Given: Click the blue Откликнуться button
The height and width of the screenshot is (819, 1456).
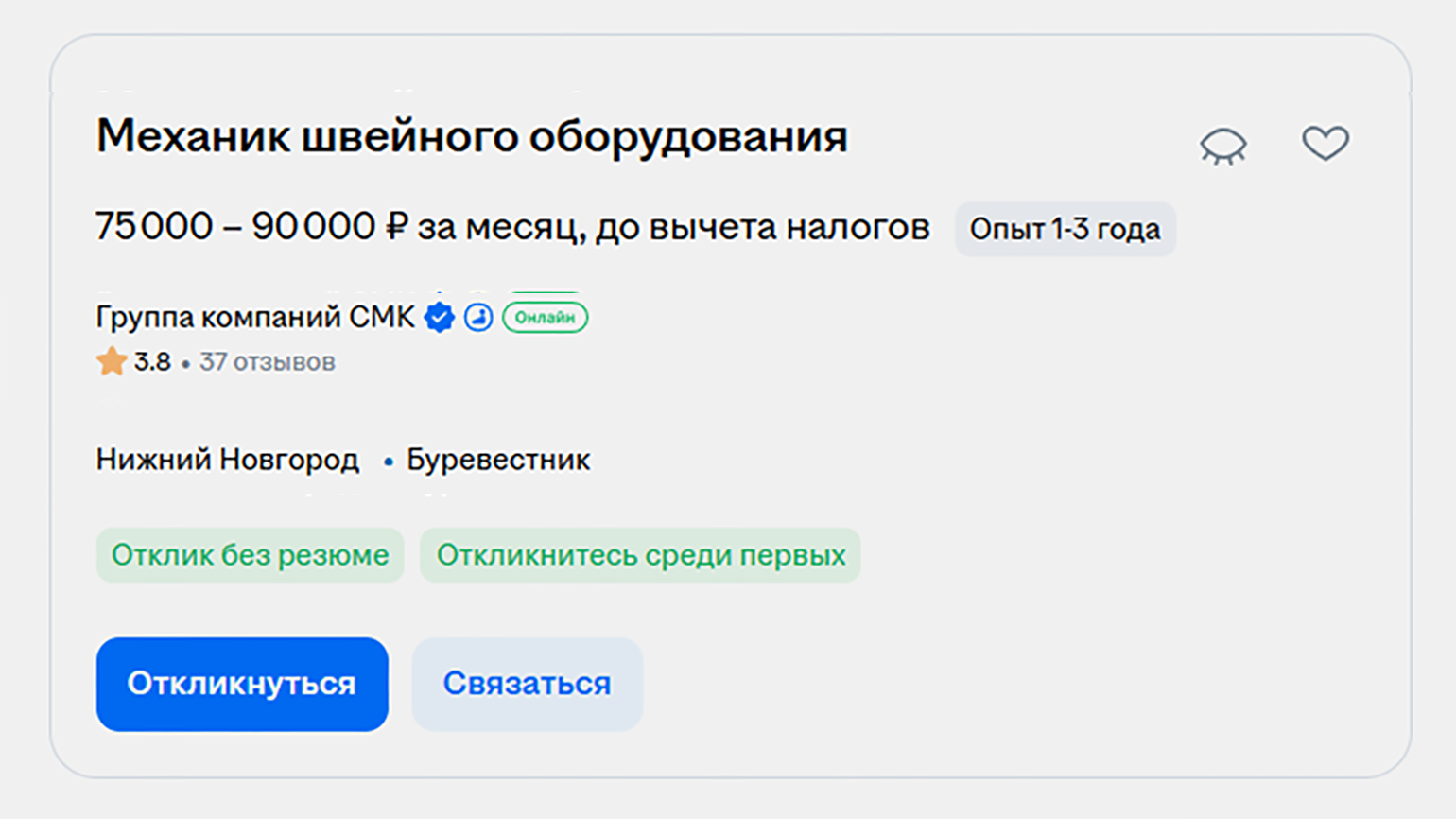Looking at the screenshot, I should (242, 684).
